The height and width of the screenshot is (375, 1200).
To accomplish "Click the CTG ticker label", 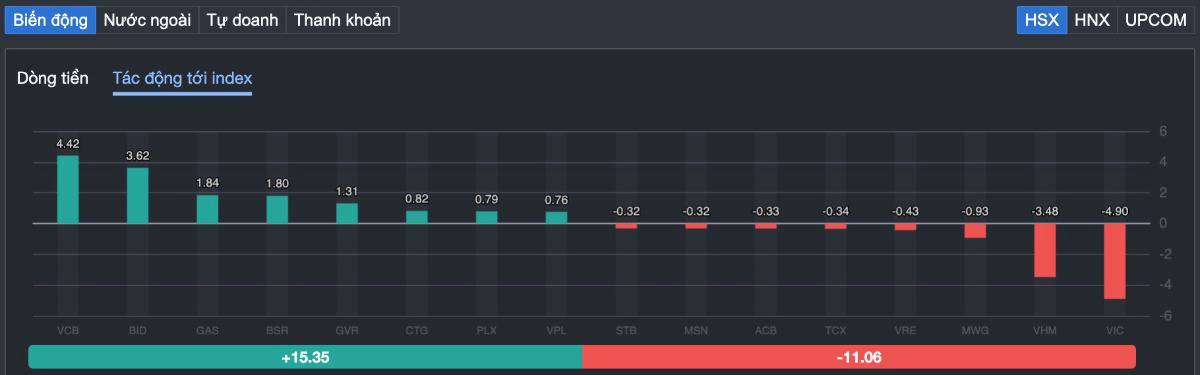I will tap(417, 330).
